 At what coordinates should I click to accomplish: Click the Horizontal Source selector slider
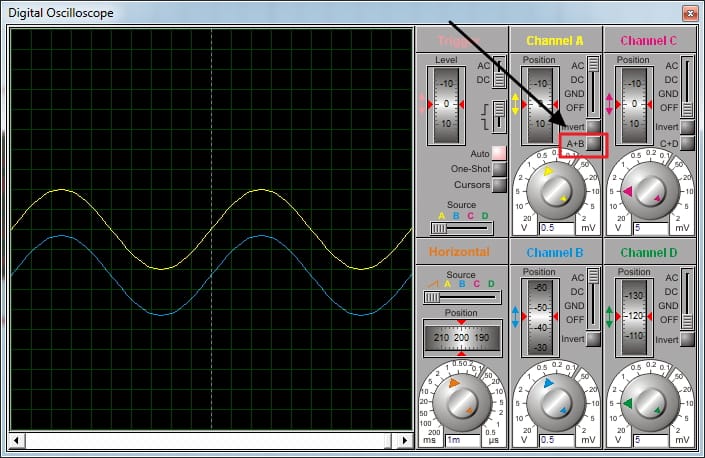[462, 297]
